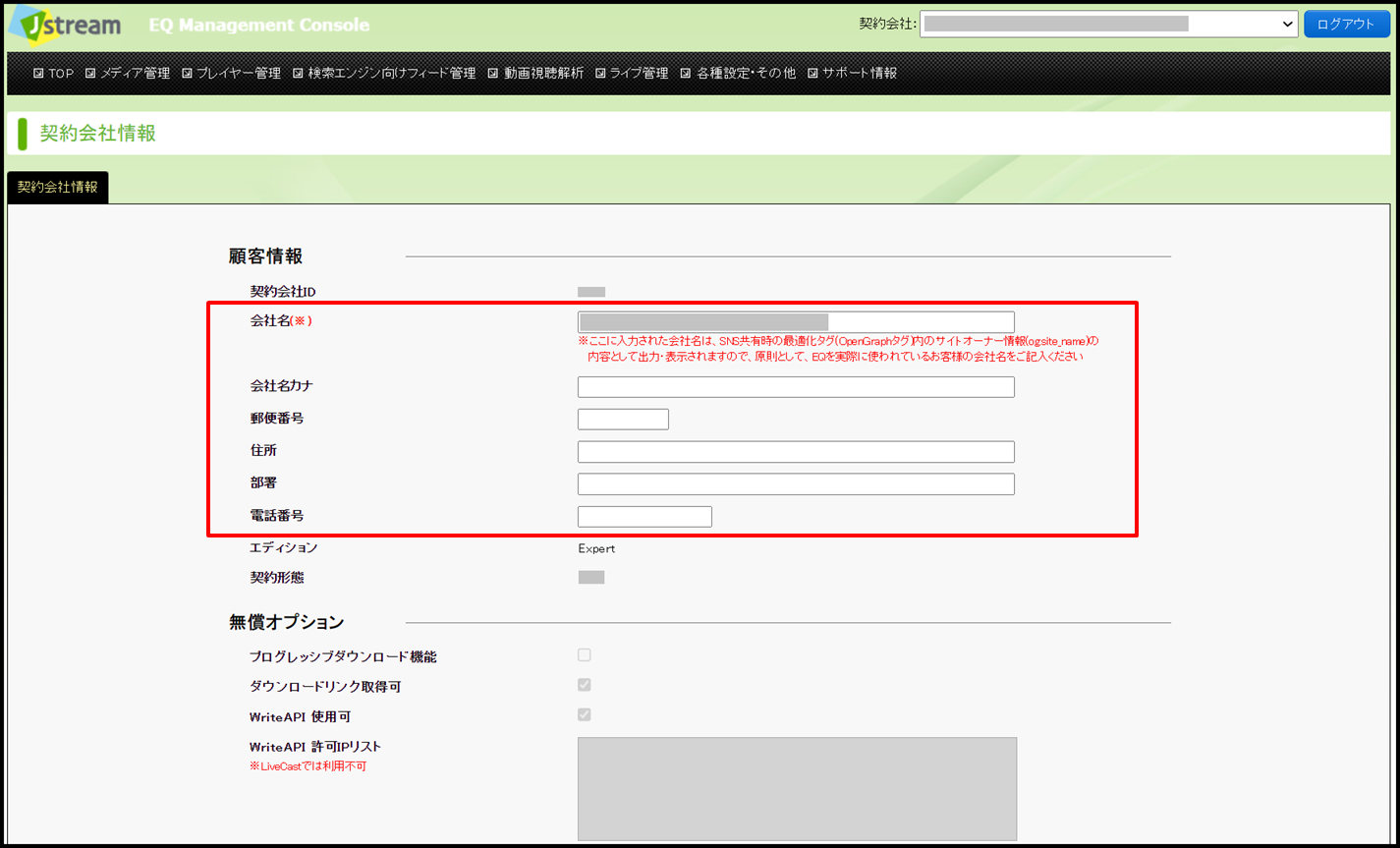
Task: Click the 各種設定・その他 menu icon
Action: coord(686,74)
